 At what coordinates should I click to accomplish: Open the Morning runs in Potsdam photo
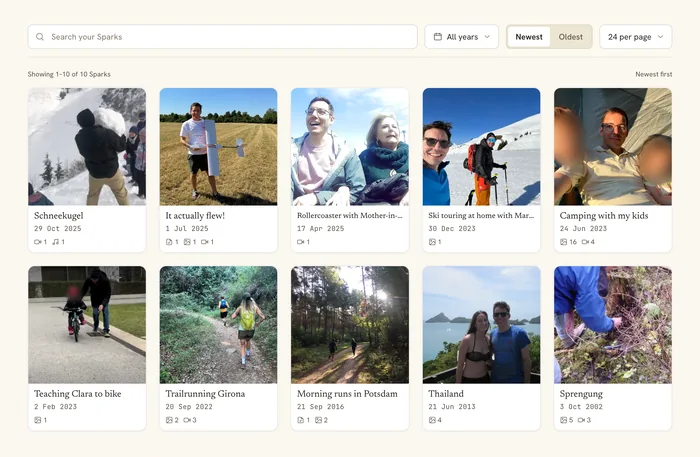pos(350,325)
